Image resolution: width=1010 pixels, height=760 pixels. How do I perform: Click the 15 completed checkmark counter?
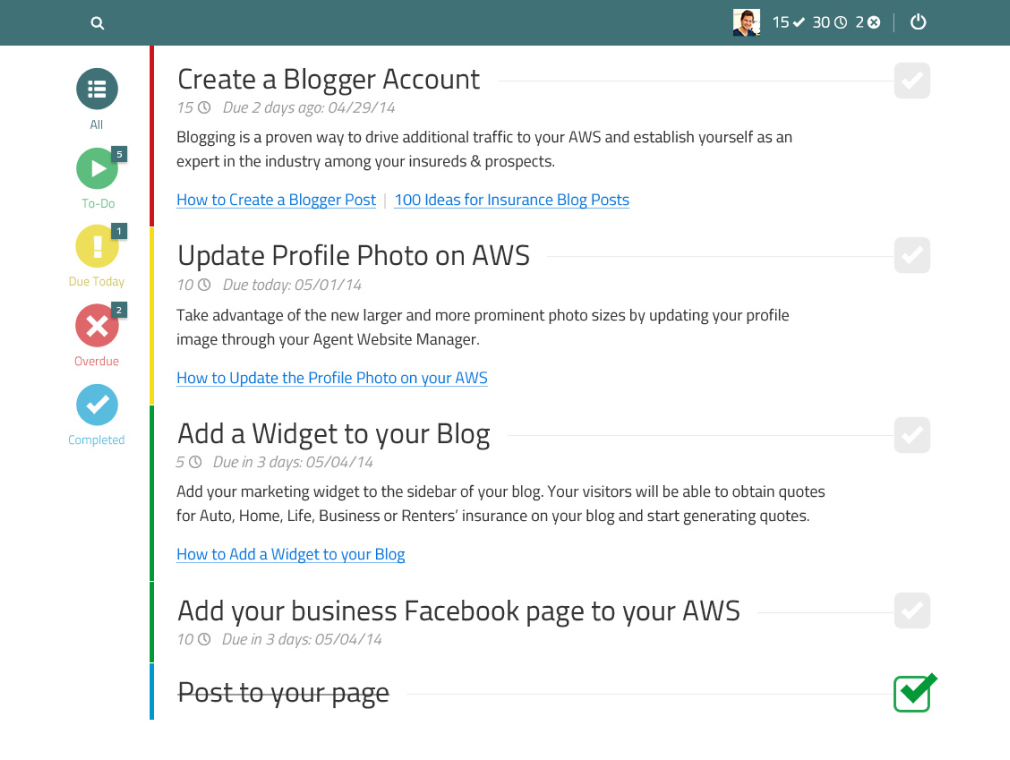tap(789, 22)
